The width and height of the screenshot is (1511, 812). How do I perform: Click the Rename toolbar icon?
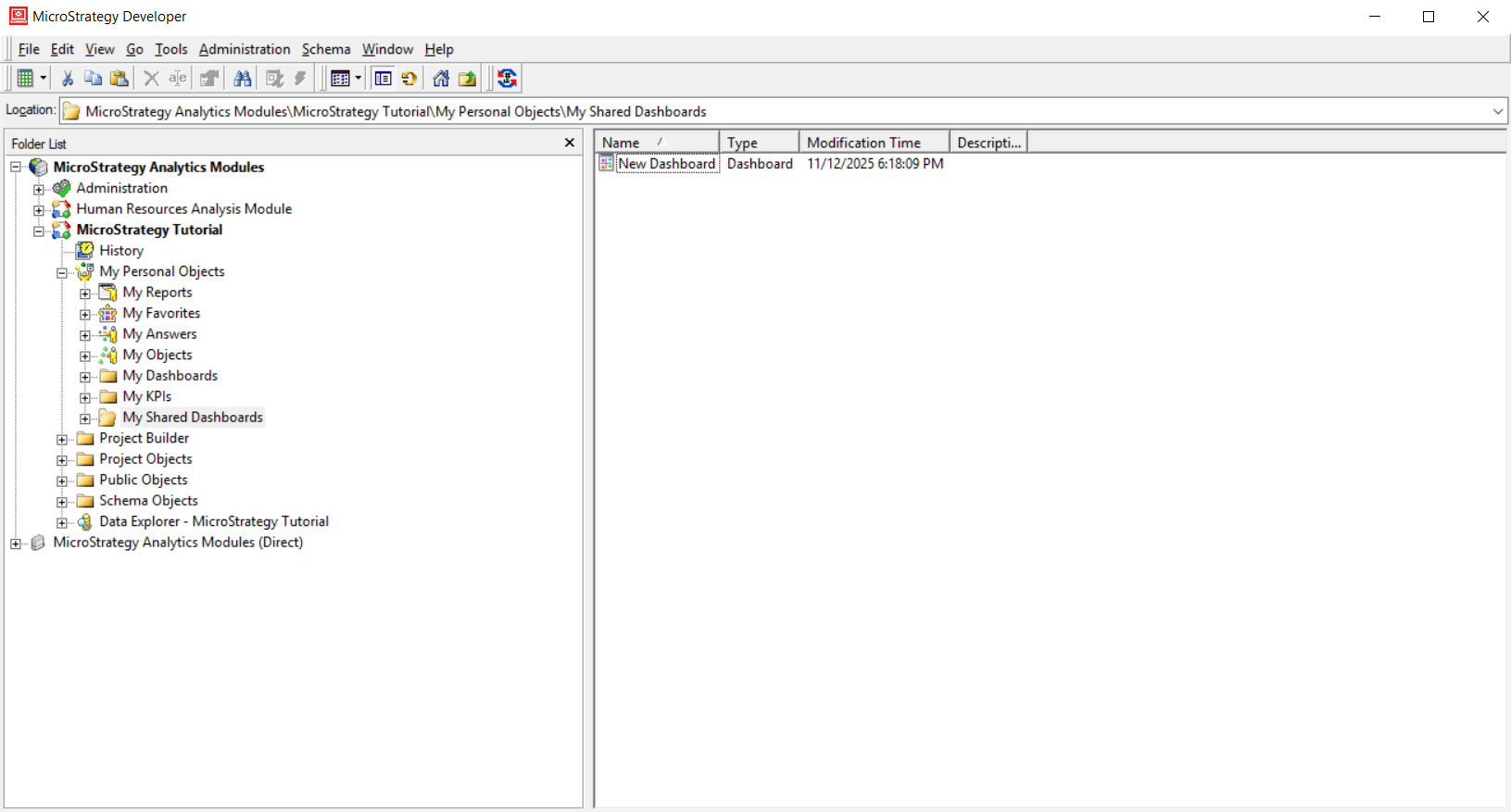point(177,79)
